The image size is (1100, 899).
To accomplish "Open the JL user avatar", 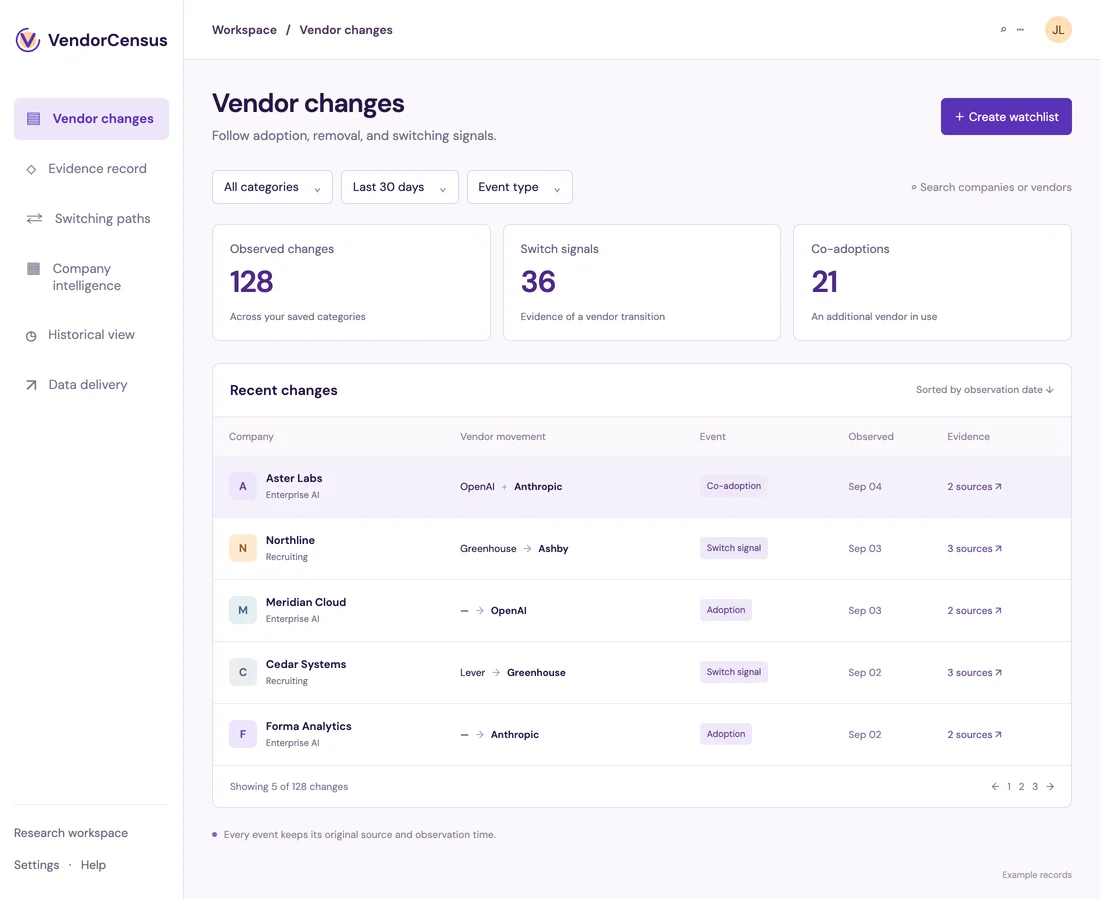I will pyautogui.click(x=1058, y=29).
